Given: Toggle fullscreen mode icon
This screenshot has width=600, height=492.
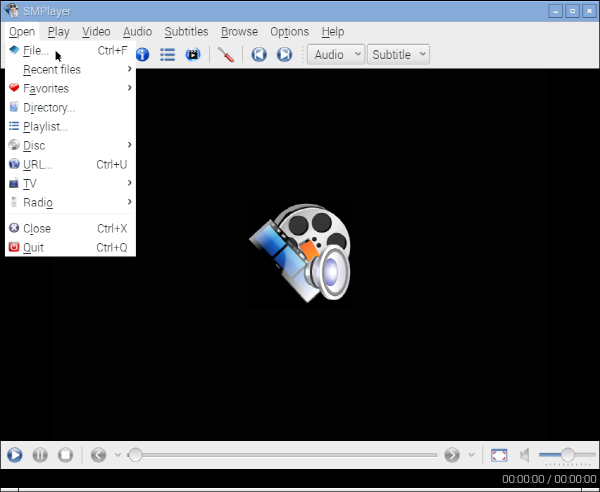Looking at the screenshot, I should [499, 455].
